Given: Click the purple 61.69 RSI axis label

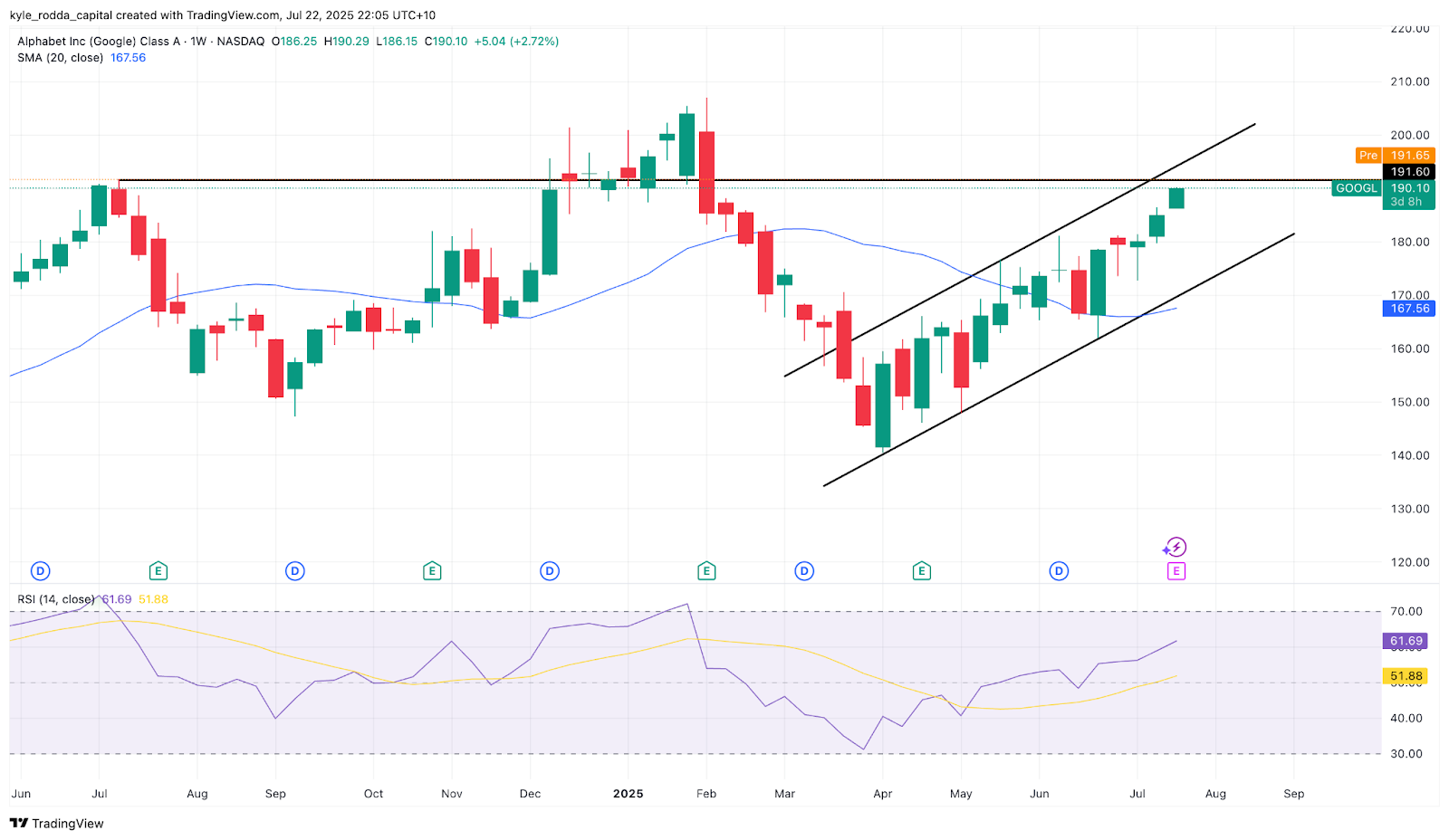Looking at the screenshot, I should (1406, 641).
